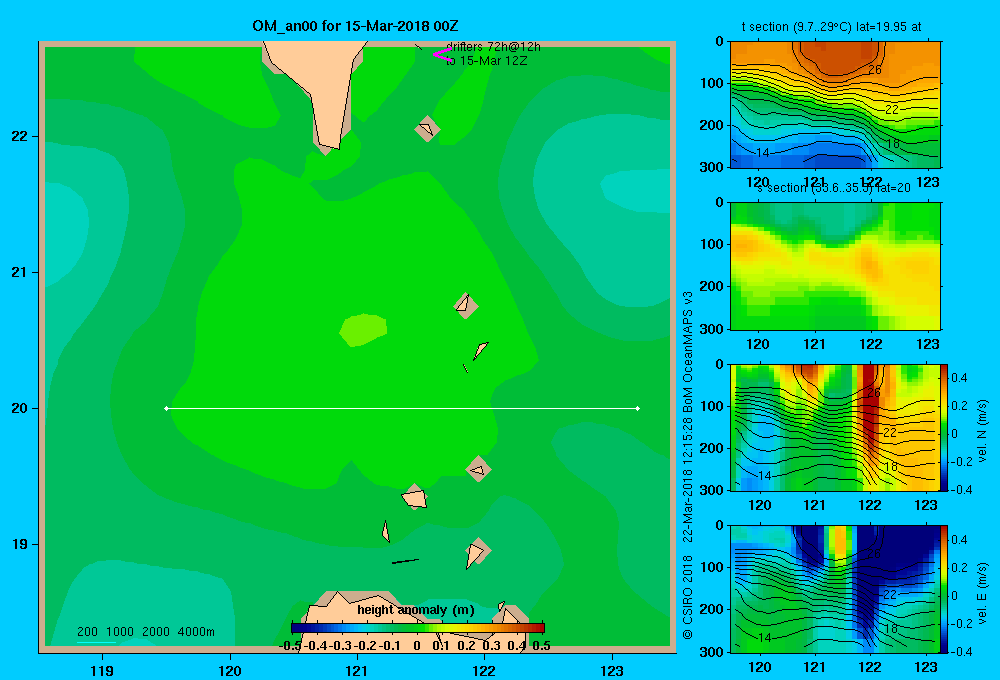Click latitude label 20 on main map
This screenshot has width=1000, height=680.
click(x=20, y=408)
